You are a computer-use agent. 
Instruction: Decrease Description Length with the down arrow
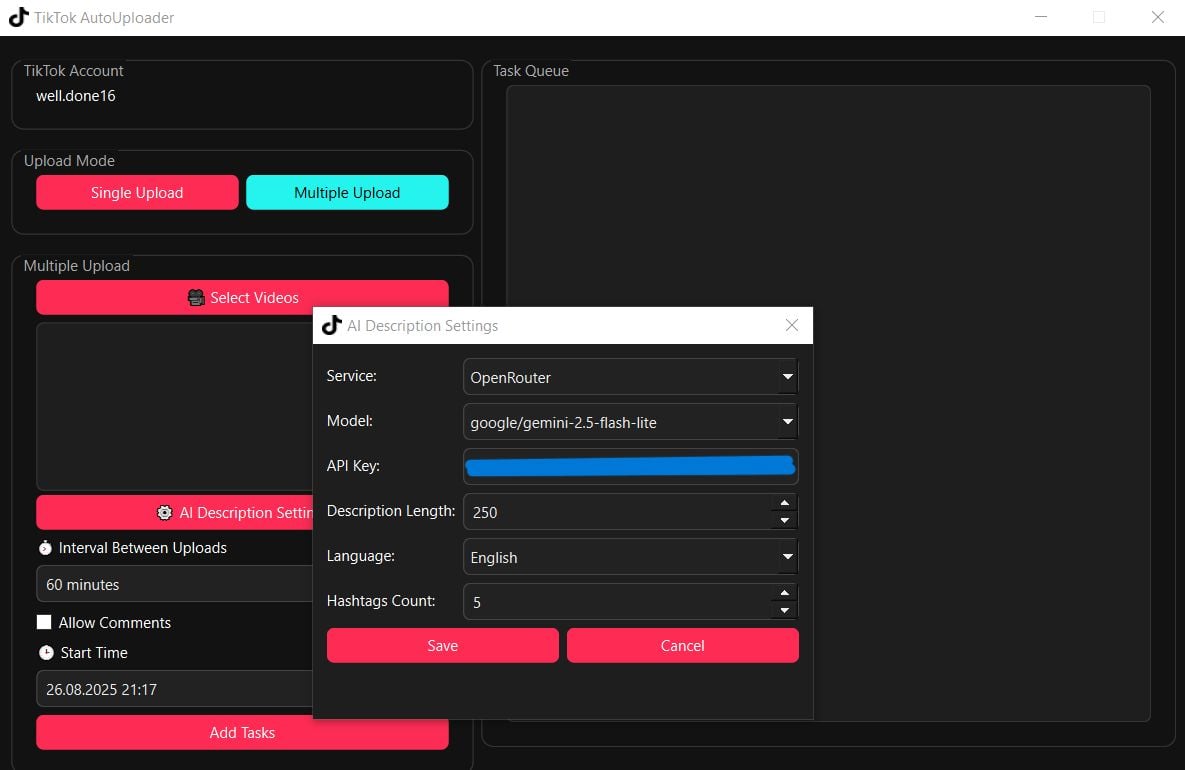tap(785, 520)
